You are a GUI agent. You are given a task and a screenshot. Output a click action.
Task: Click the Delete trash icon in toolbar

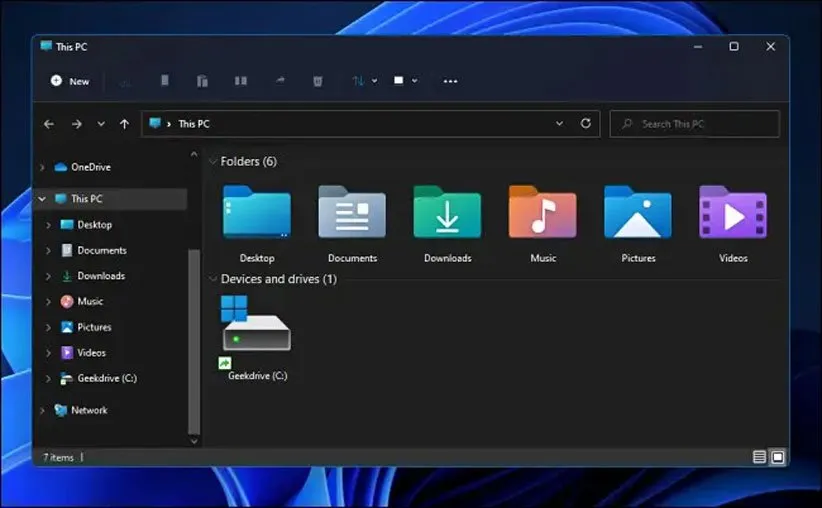317,81
